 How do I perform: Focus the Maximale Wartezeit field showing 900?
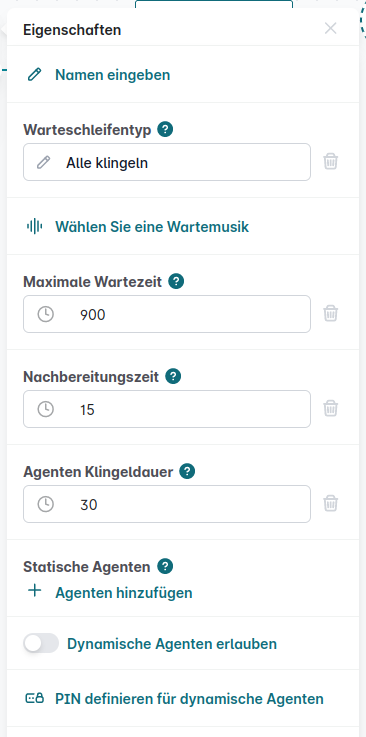click(x=167, y=314)
